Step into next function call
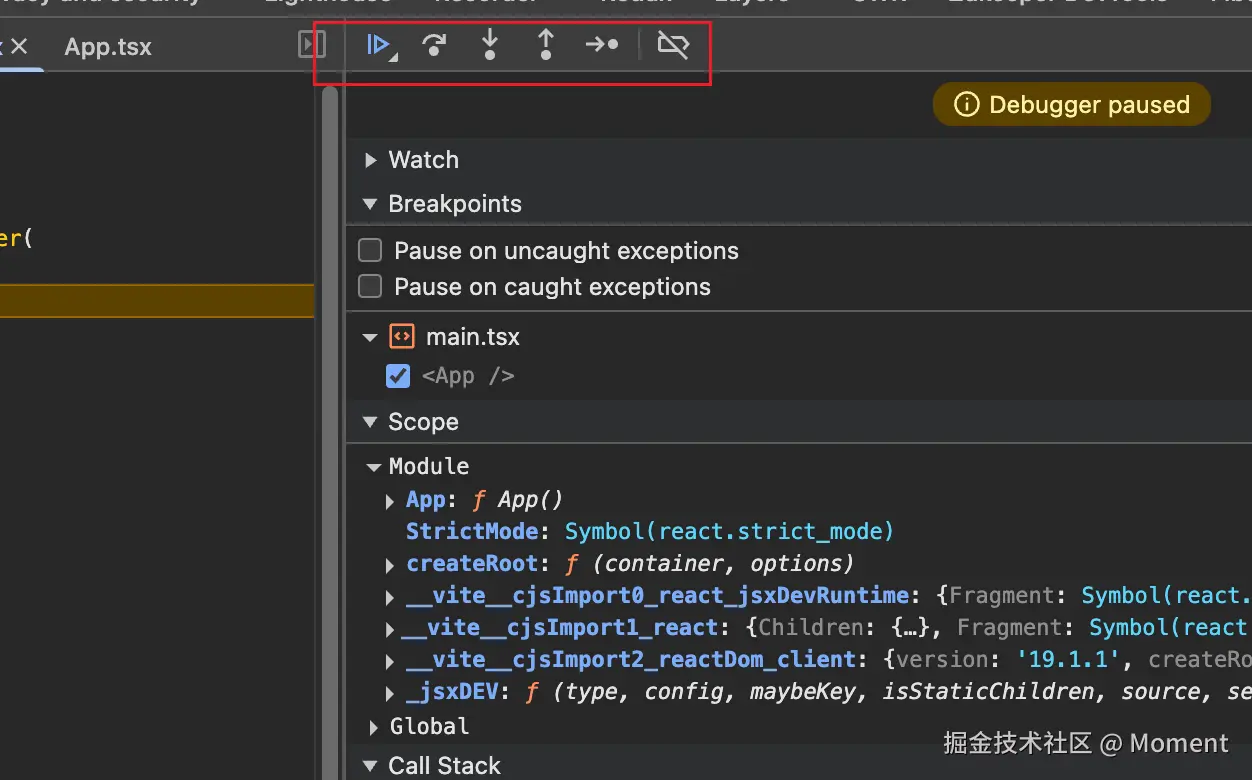 coord(489,45)
